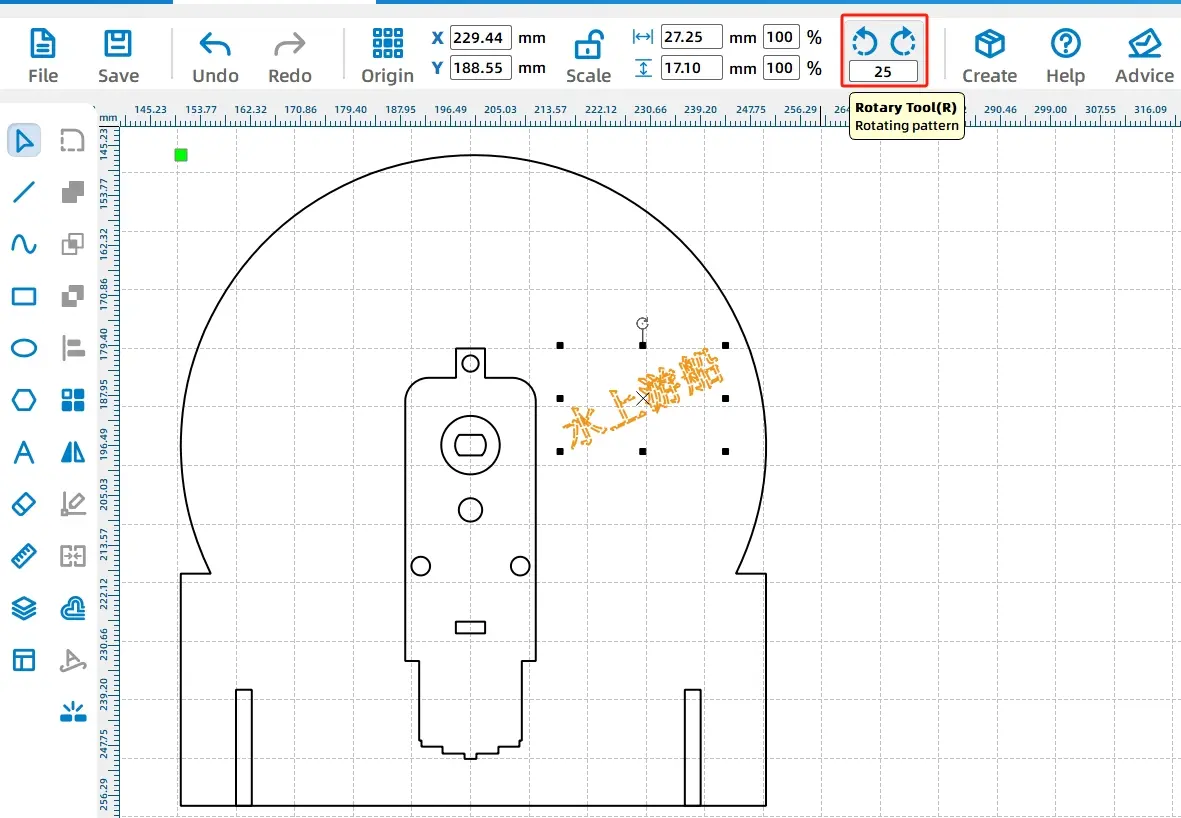Image resolution: width=1181 pixels, height=818 pixels.
Task: Rotate the pattern clockwise
Action: point(902,42)
